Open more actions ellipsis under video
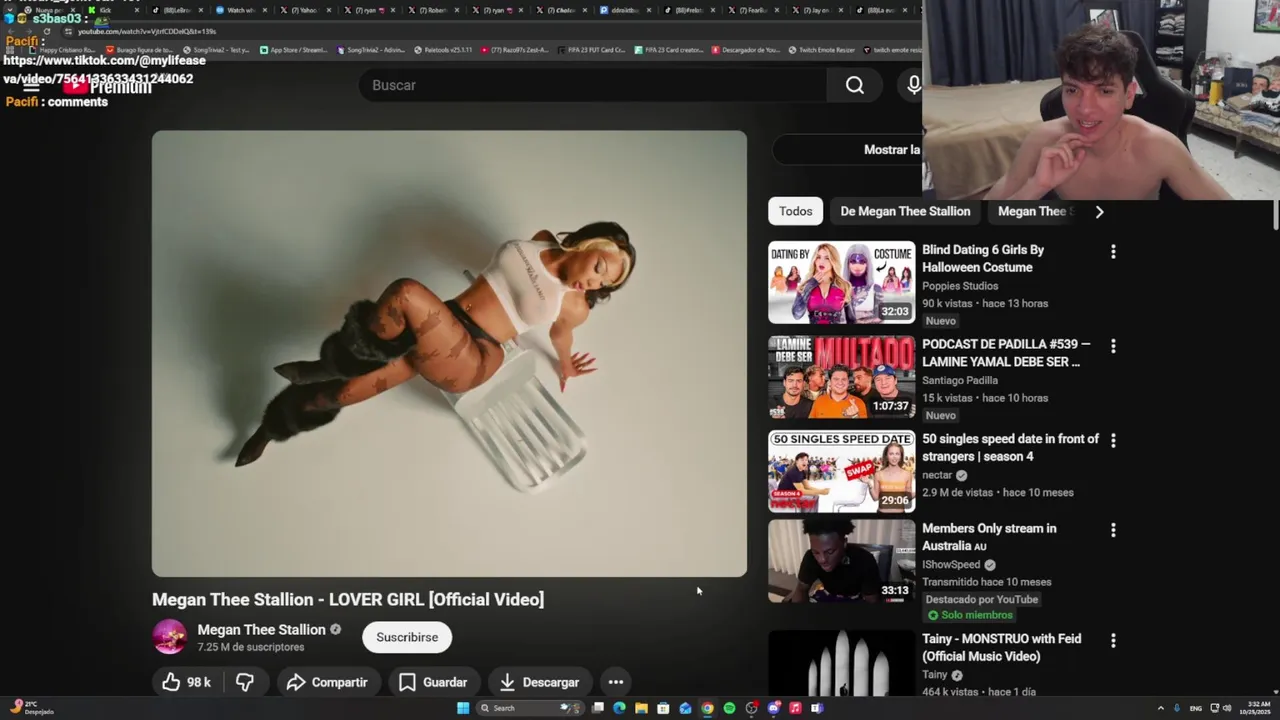Viewport: 1280px width, 720px height. click(x=616, y=682)
